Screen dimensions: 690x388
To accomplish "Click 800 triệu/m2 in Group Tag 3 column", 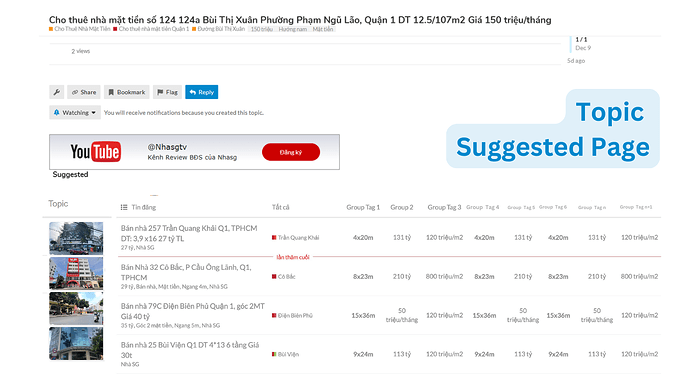I will [444, 277].
